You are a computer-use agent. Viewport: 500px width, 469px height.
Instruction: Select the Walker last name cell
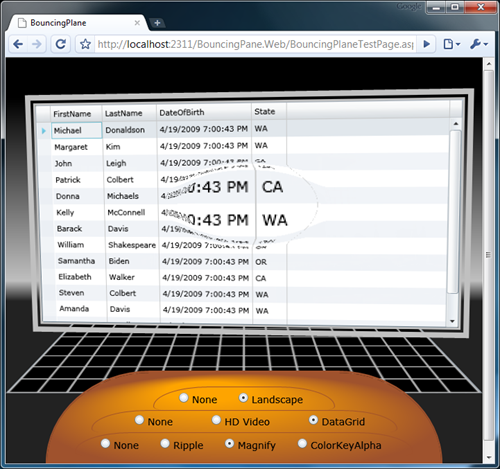(x=133, y=277)
